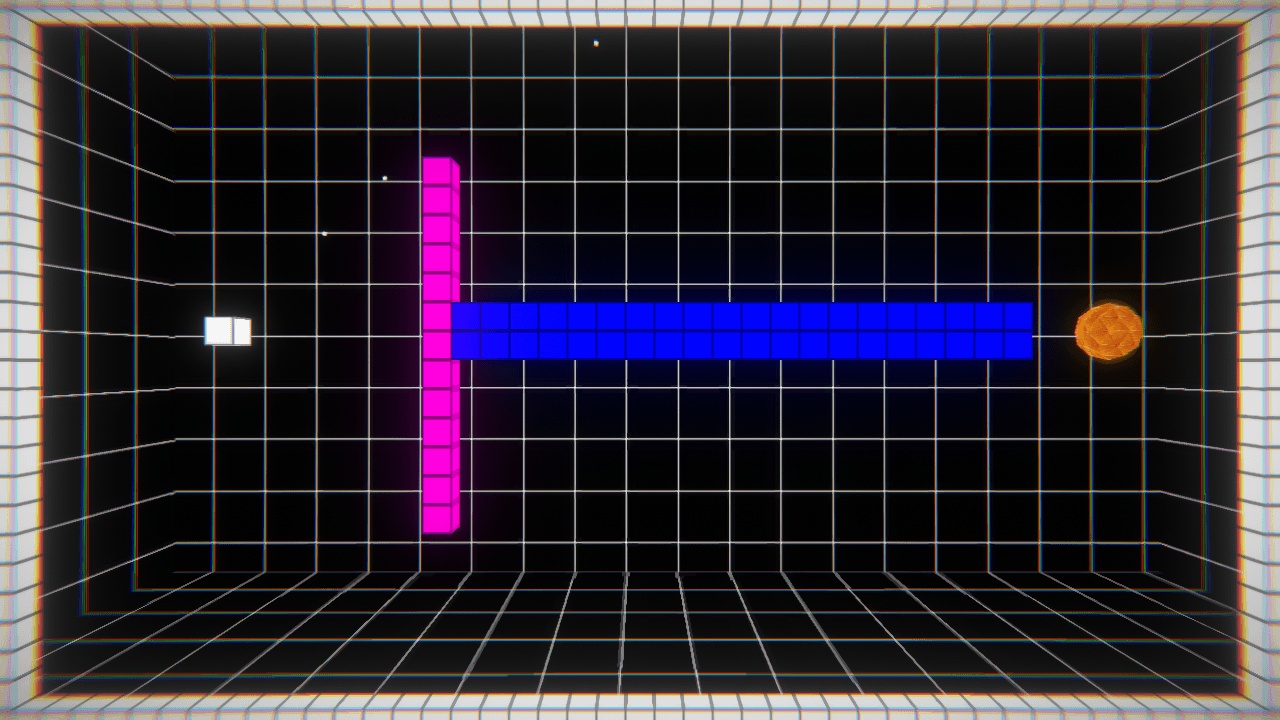Click the small white dot near the top center
Image resolution: width=1280 pixels, height=720 pixels.
596,43
